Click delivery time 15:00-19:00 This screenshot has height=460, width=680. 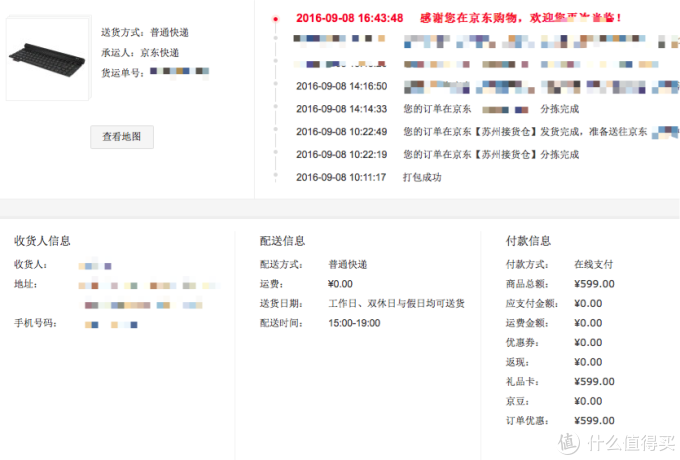[354, 323]
